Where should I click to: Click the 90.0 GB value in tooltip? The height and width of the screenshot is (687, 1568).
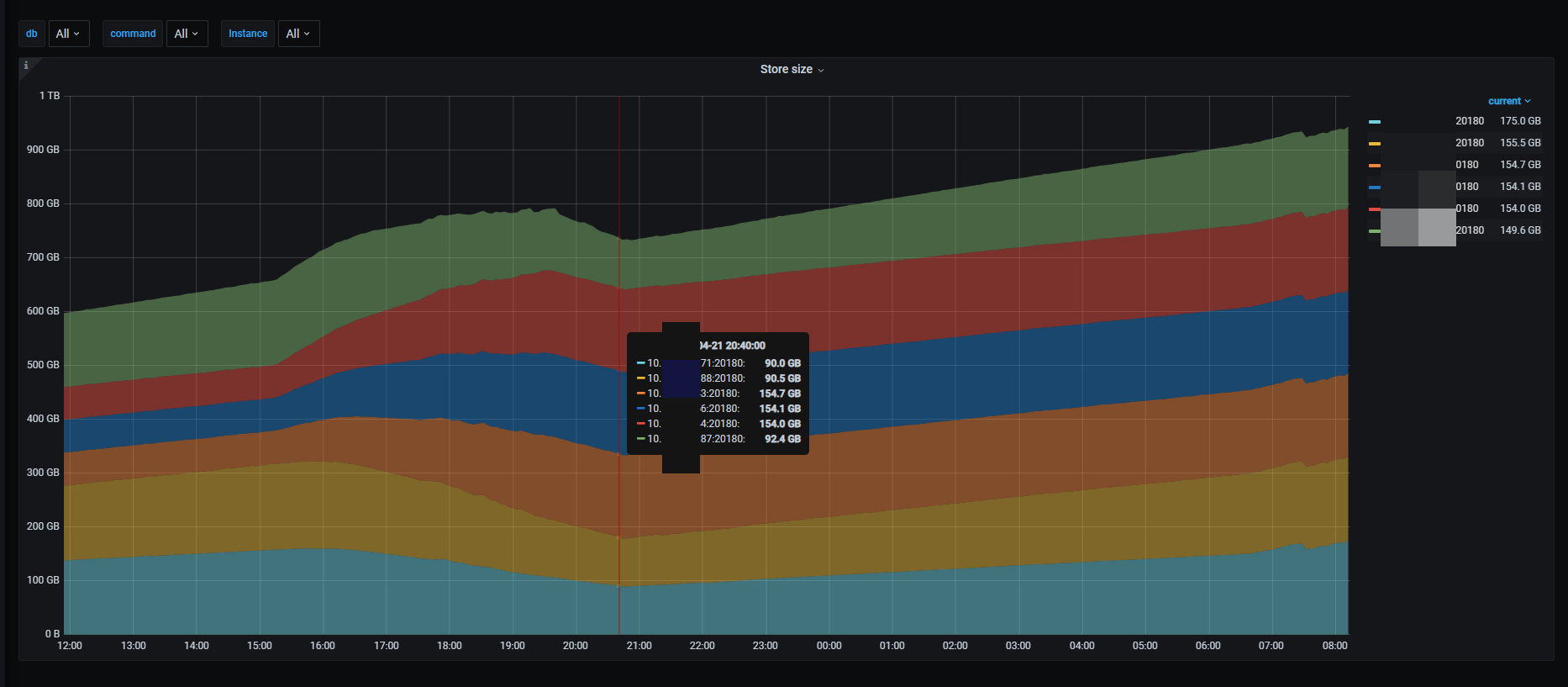(782, 363)
